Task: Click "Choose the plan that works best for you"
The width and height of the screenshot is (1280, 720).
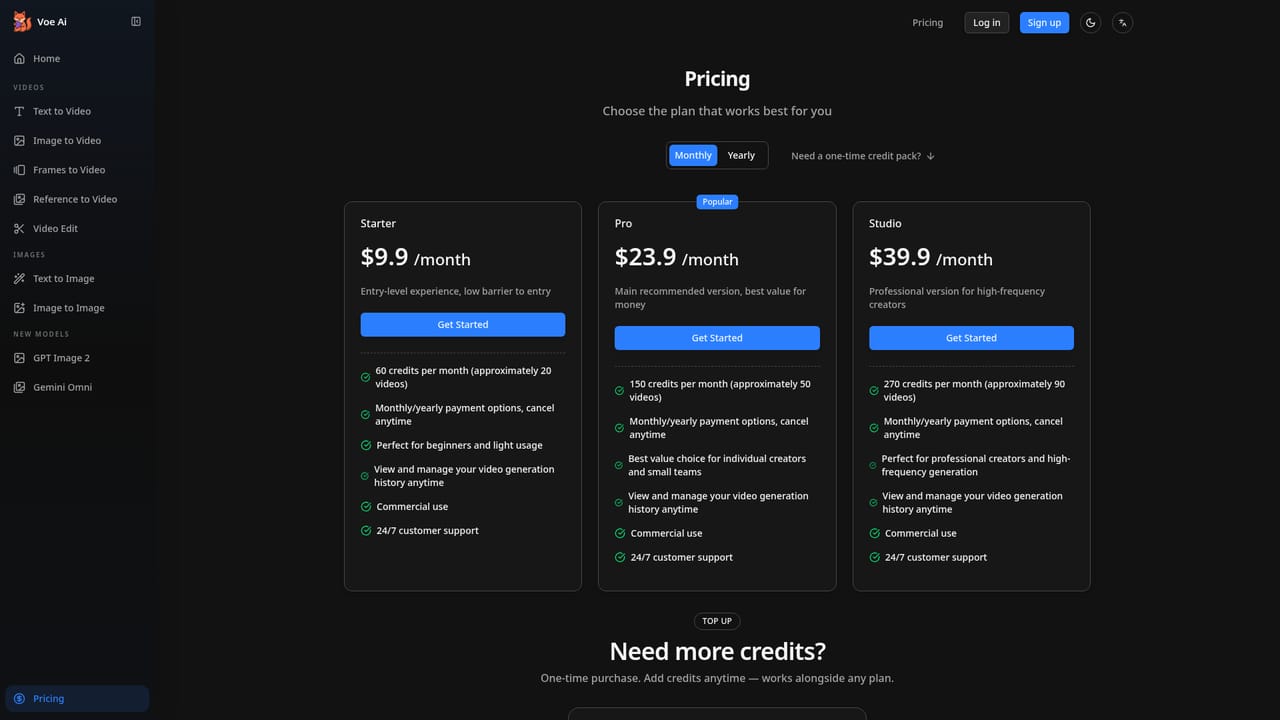Action: tap(717, 111)
